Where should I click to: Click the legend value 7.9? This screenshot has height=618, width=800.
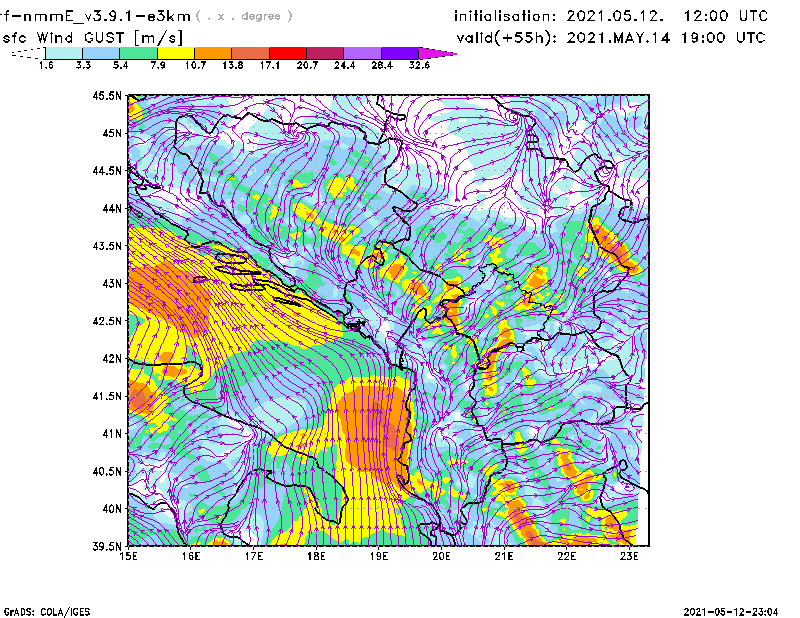tap(158, 65)
